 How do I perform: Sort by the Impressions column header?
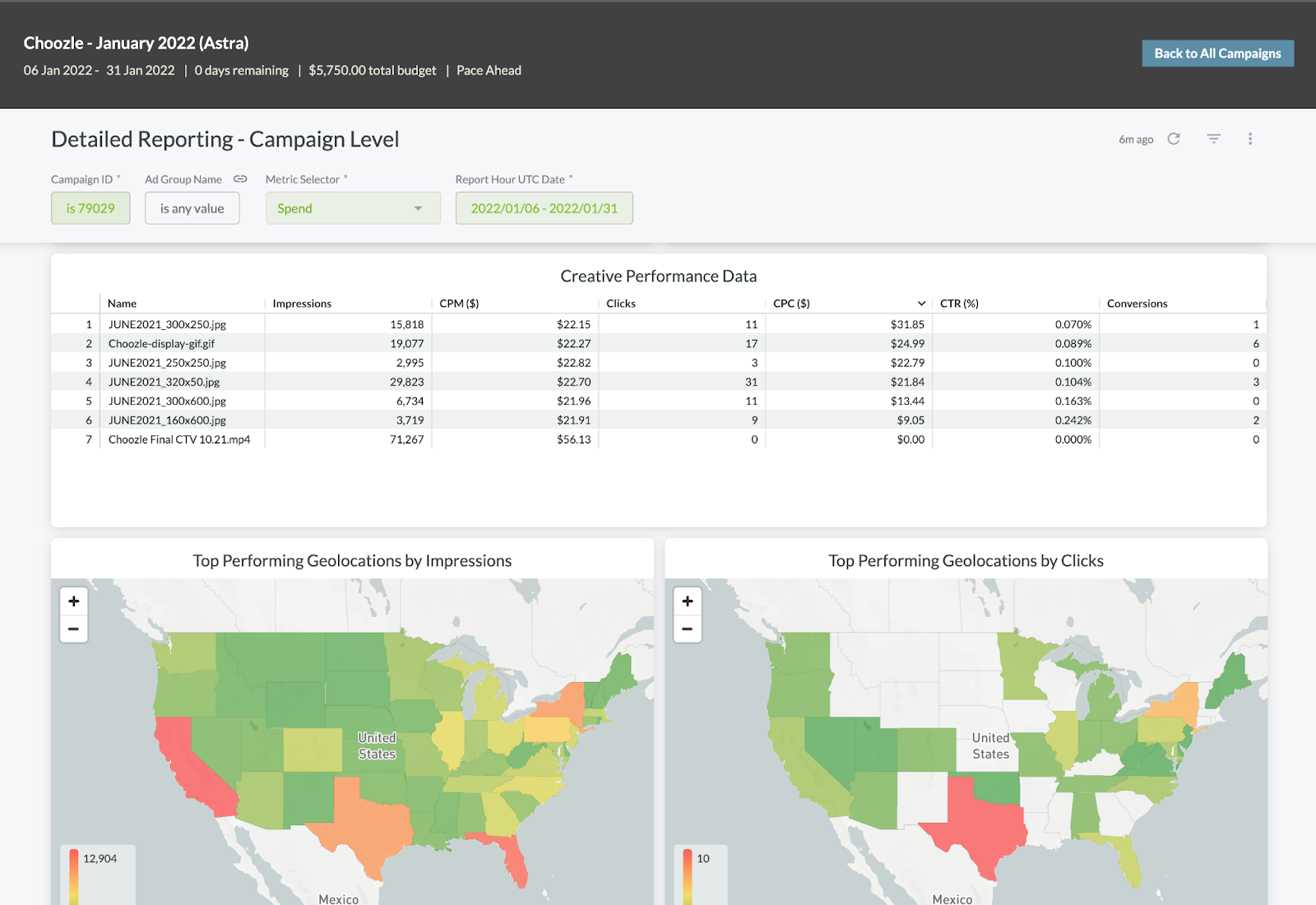[302, 304]
